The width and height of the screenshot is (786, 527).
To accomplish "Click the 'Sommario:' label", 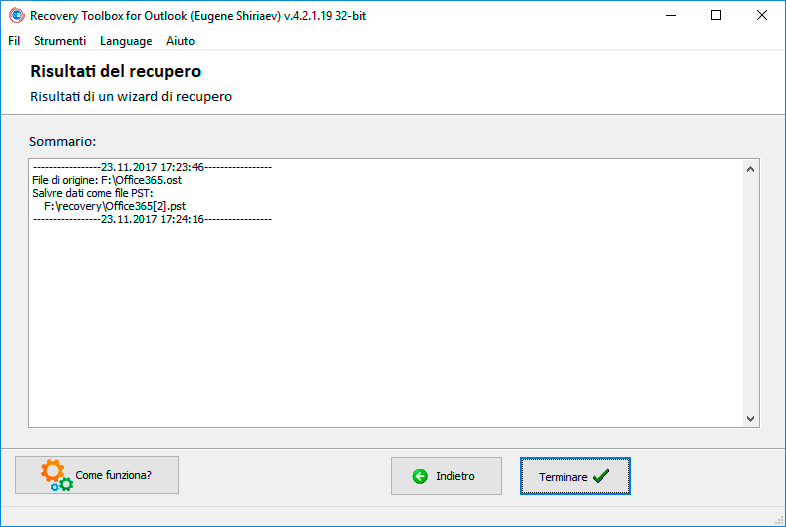I will tap(62, 141).
